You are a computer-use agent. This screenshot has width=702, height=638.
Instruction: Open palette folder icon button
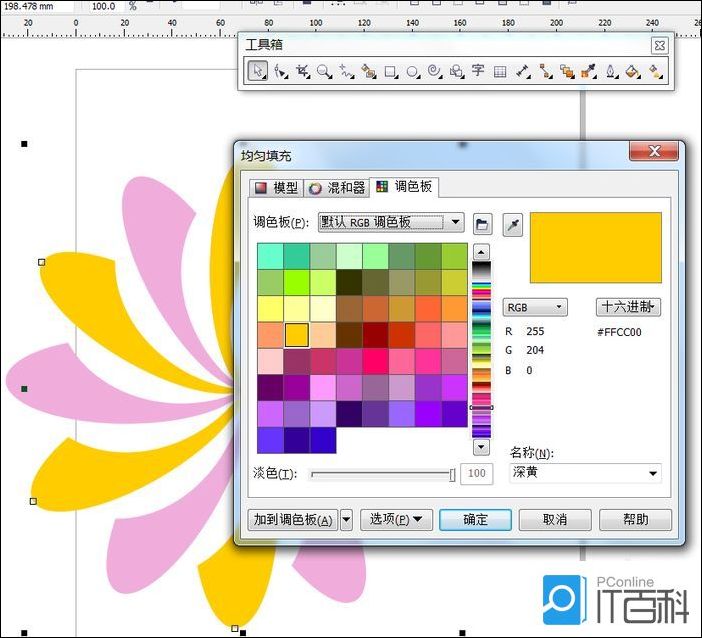click(482, 223)
